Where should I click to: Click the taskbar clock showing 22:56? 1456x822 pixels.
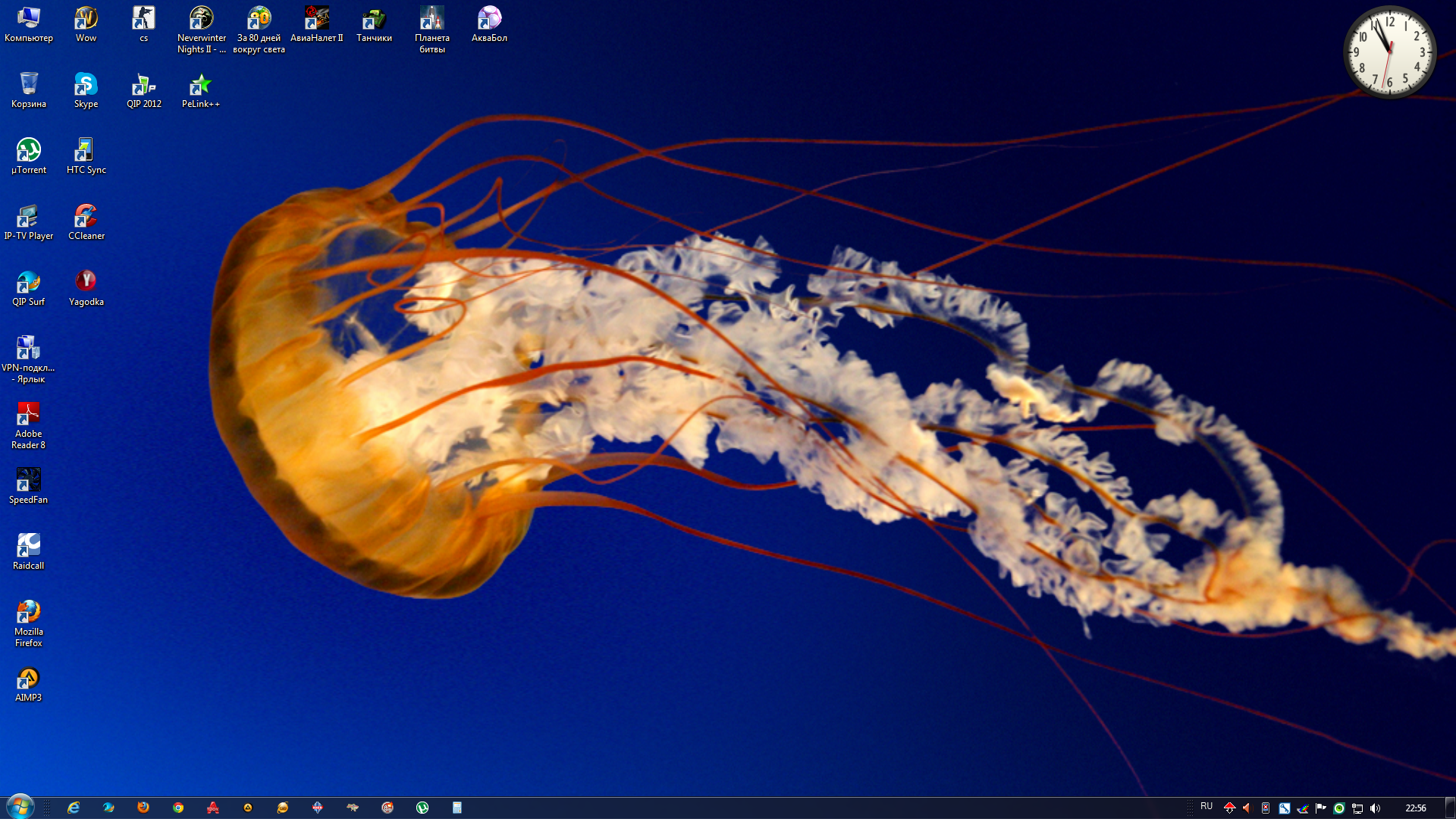tap(1415, 808)
